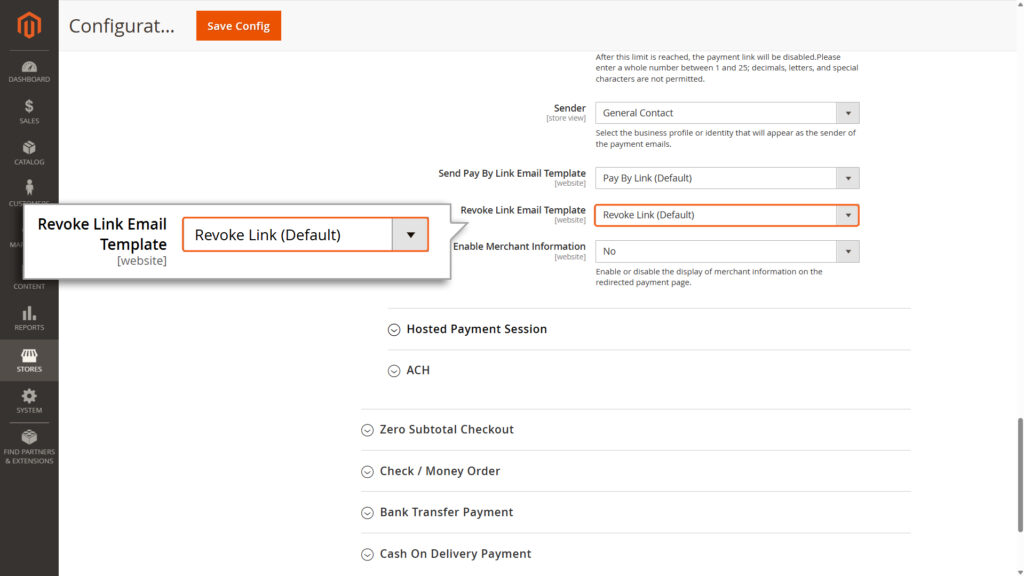Select the Reports sidebar icon

(29, 318)
